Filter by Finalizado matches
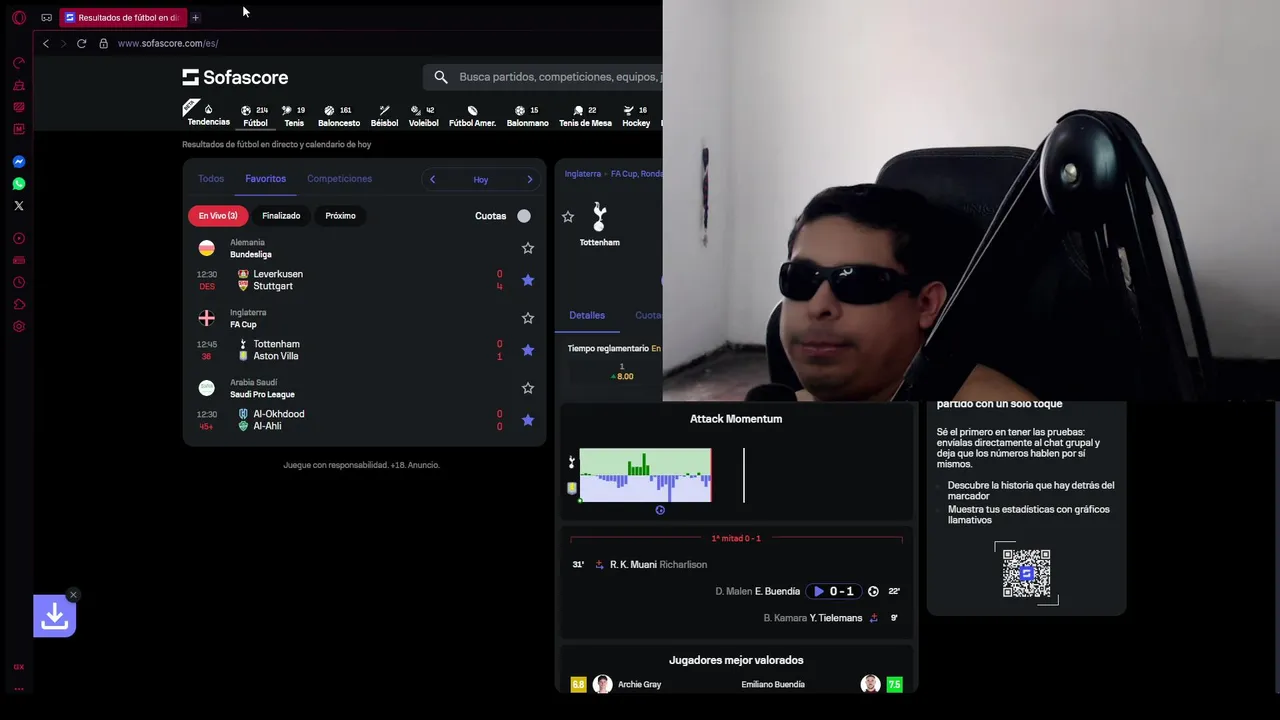 coord(281,216)
